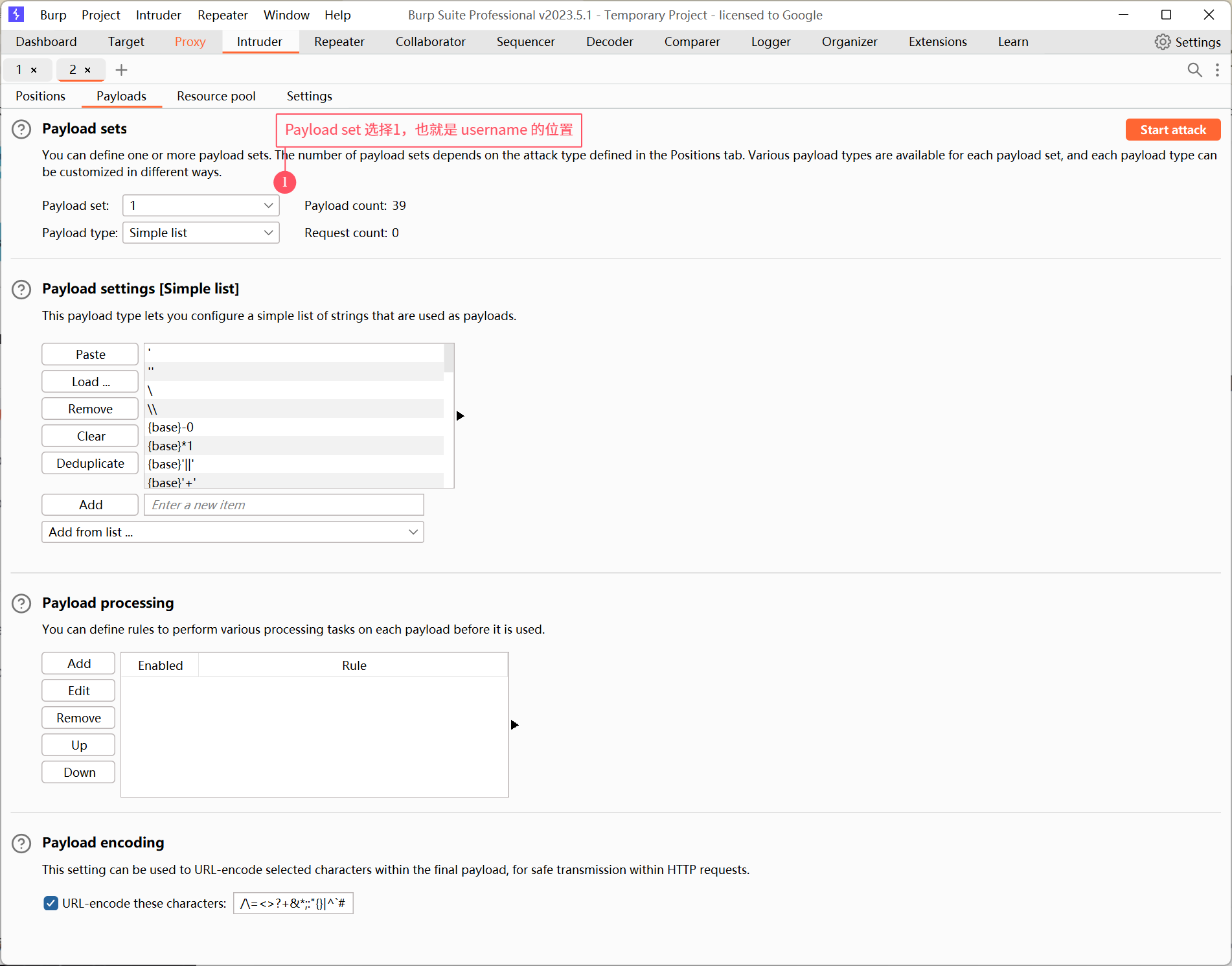Select payload {base}*1 in list
This screenshot has height=966, width=1232.
pos(294,446)
